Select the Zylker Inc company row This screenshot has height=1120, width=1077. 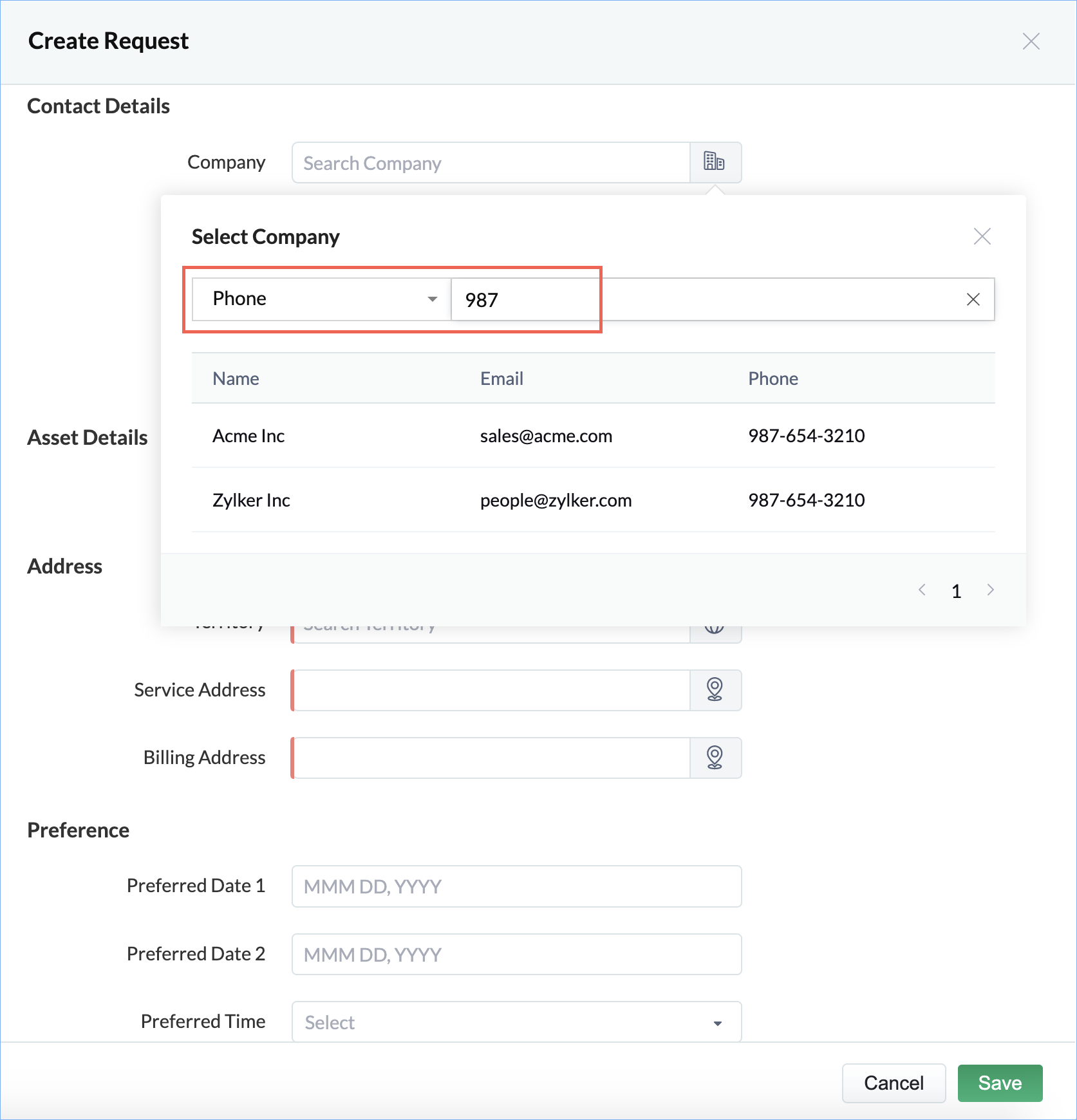251,500
